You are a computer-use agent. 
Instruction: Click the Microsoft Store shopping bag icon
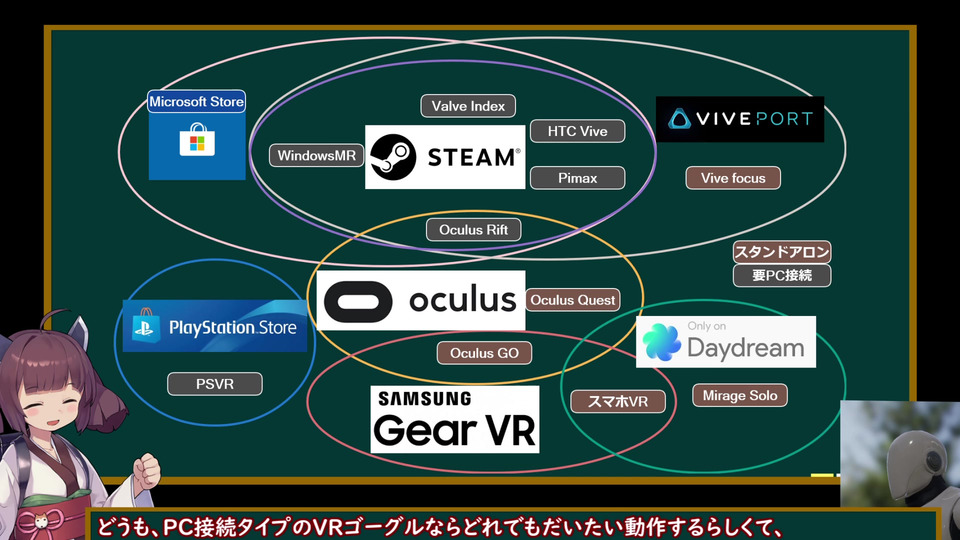point(197,140)
